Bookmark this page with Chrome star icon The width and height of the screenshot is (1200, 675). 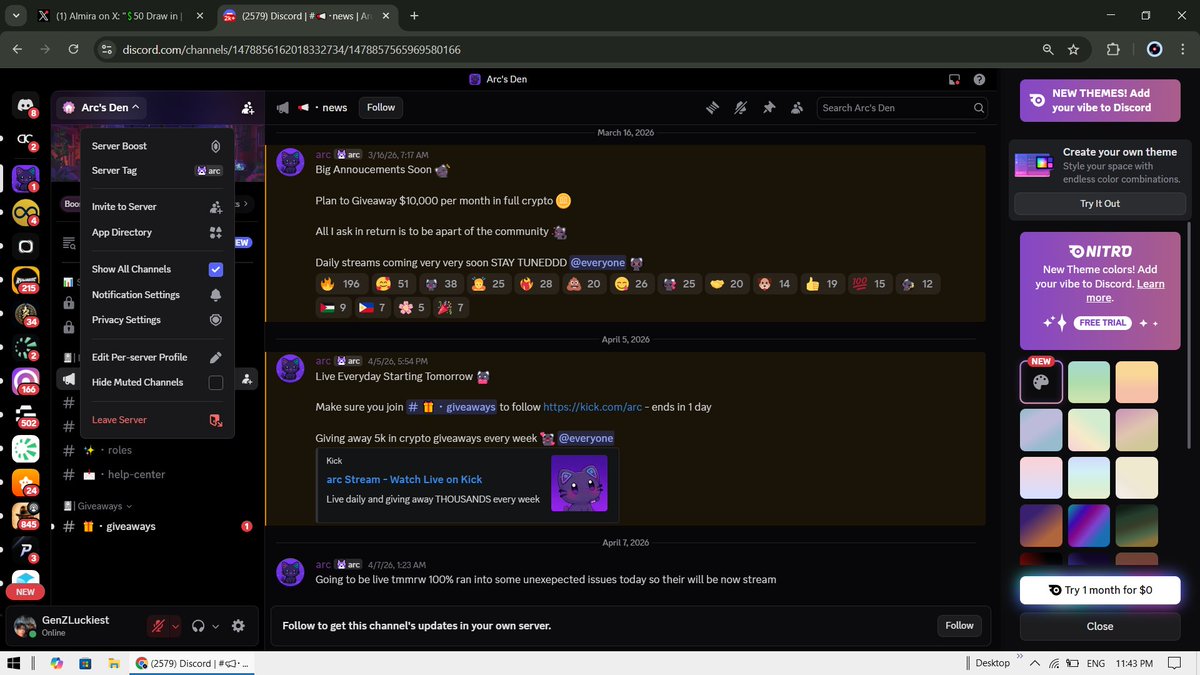click(x=1073, y=49)
